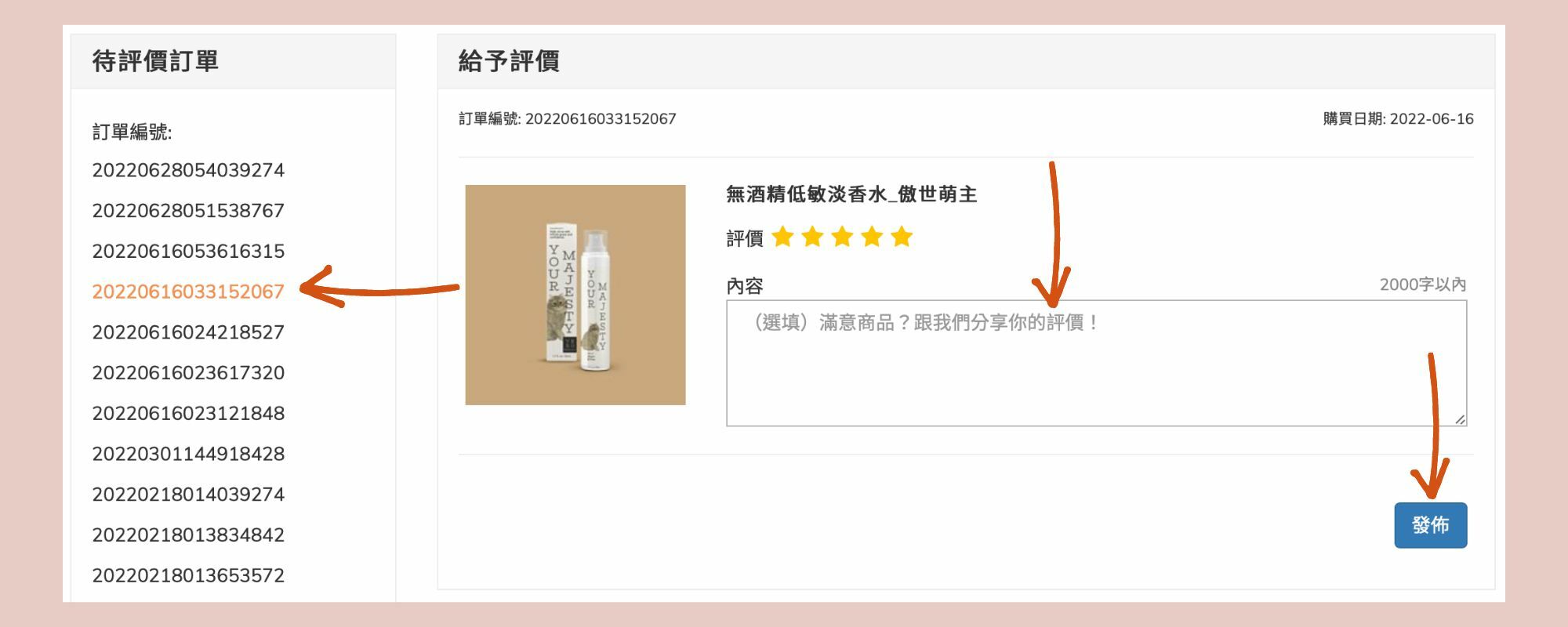Select order 20220218013834842
This screenshot has width=1568, height=627.
188,535
